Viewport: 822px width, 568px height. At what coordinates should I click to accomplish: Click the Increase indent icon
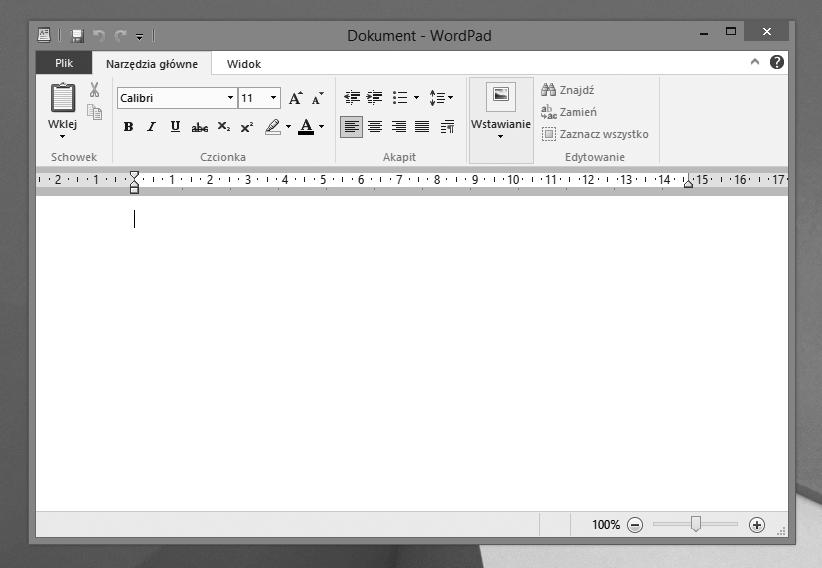pos(374,98)
